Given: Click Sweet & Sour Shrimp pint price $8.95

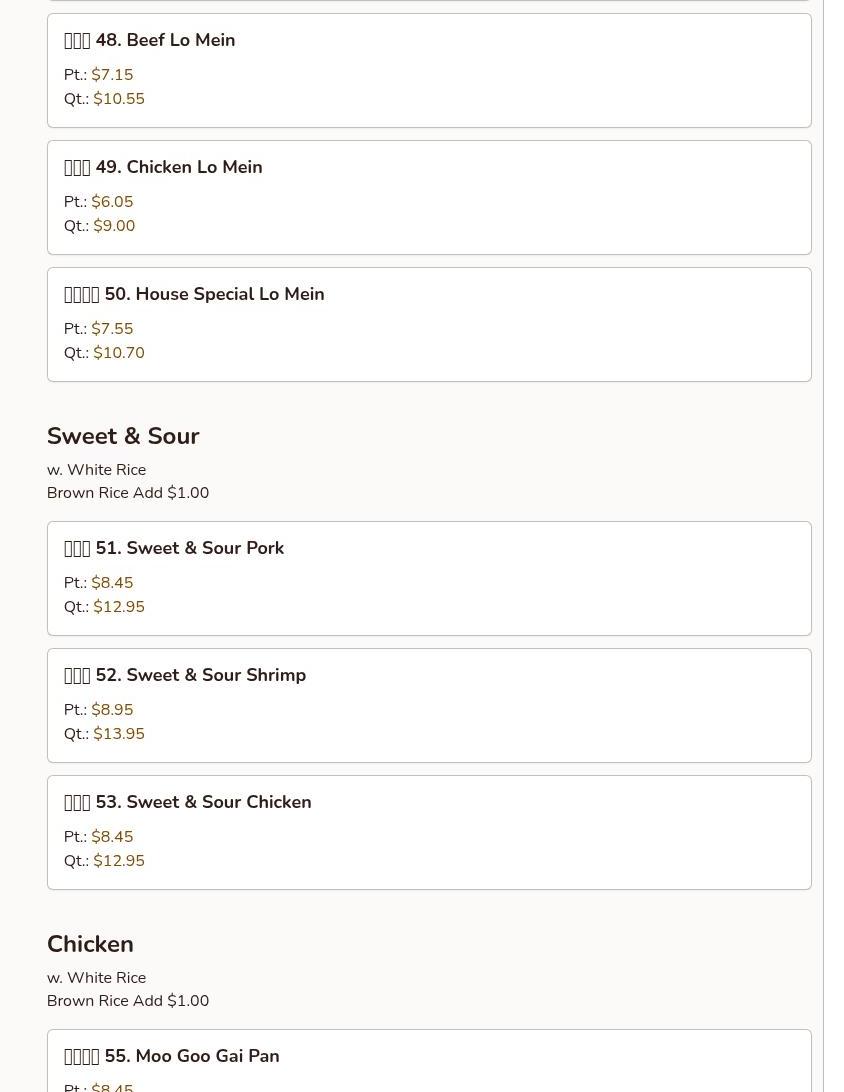Looking at the screenshot, I should [112, 710].
